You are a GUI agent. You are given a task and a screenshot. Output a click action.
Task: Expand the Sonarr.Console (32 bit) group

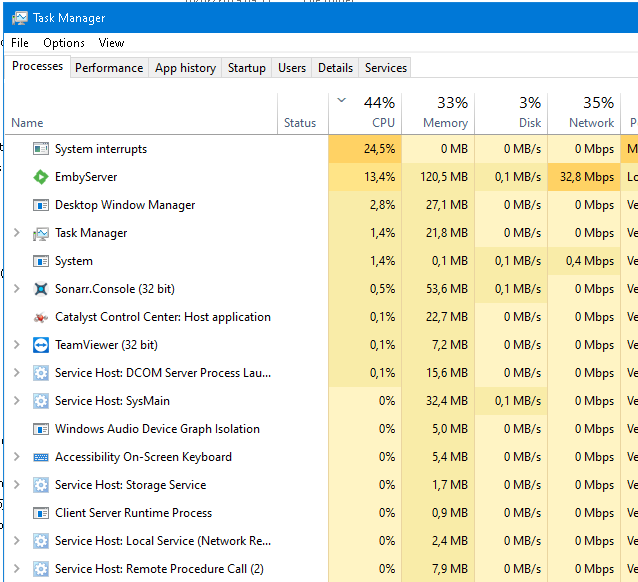click(16, 289)
